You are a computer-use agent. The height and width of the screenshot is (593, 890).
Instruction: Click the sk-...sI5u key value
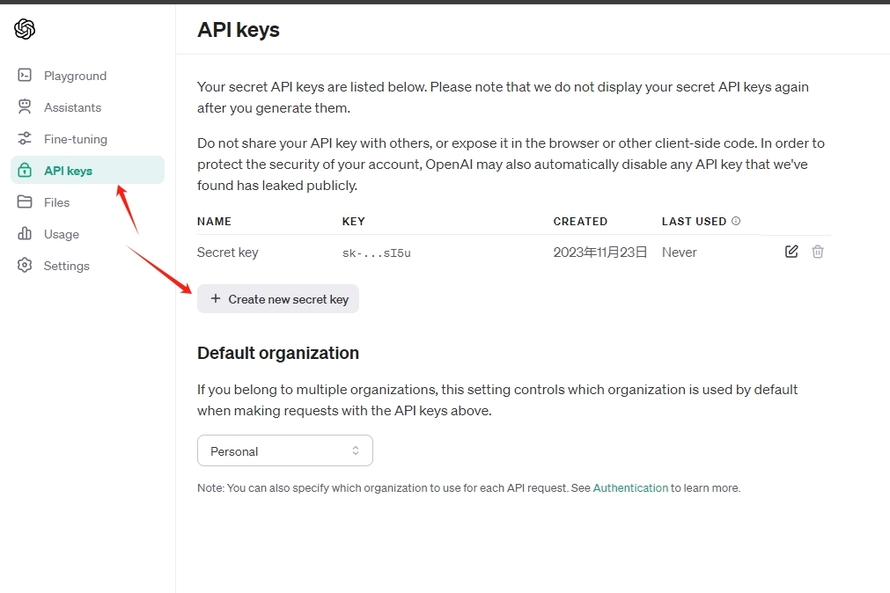(x=376, y=253)
